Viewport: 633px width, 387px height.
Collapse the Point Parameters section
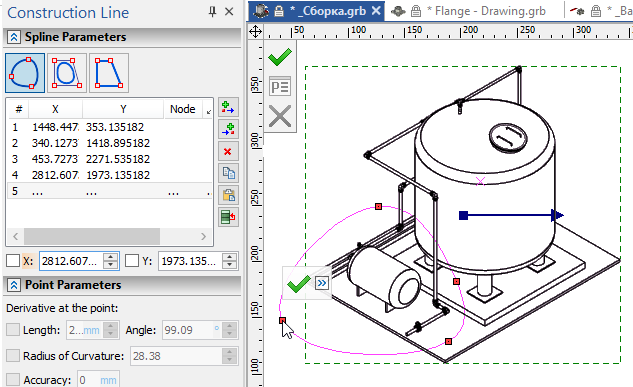tap(14, 285)
